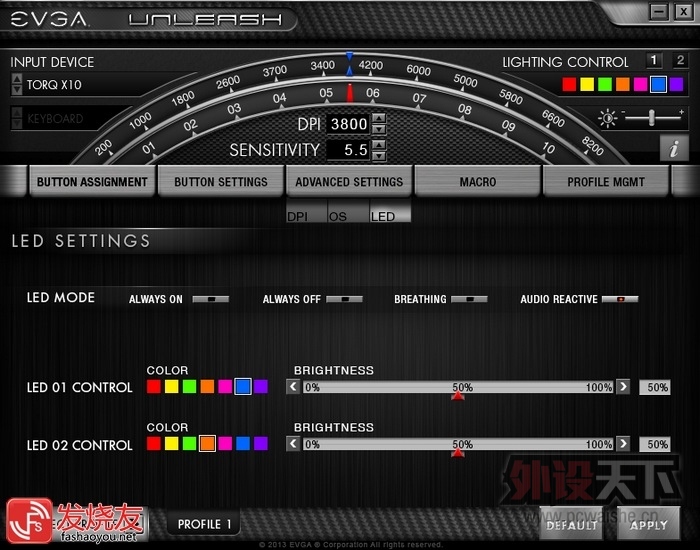Select sensitivity level 01 on the dial

coord(149,148)
